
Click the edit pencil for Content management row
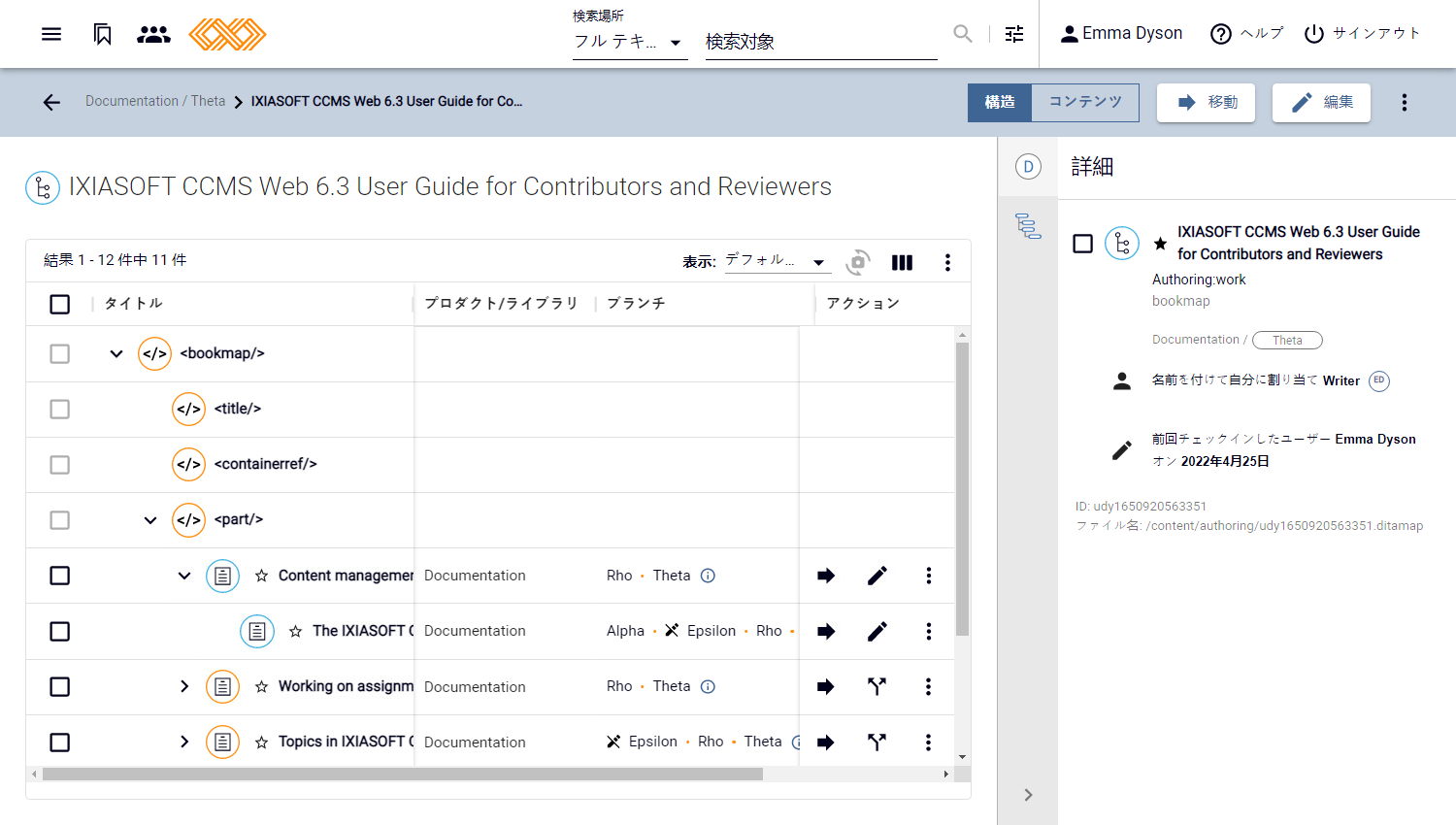coord(877,576)
